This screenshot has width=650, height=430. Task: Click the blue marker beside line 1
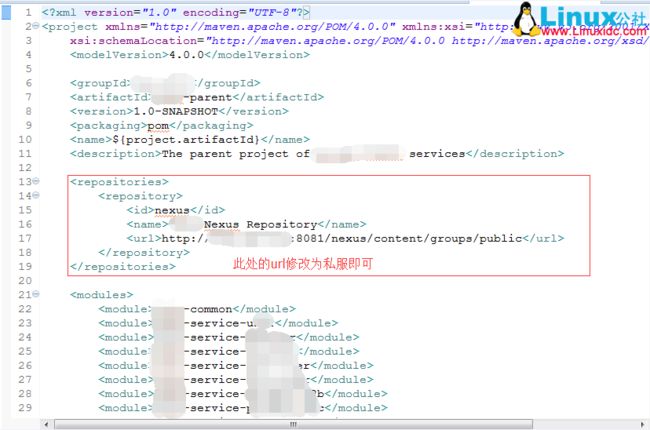6,12
